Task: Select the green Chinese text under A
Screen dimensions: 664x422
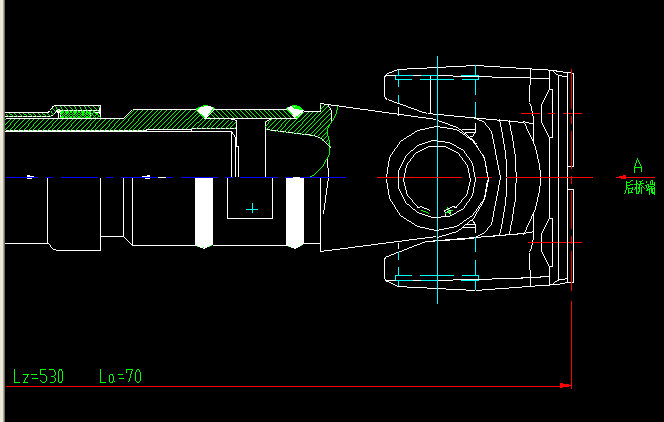Action: [x=638, y=187]
